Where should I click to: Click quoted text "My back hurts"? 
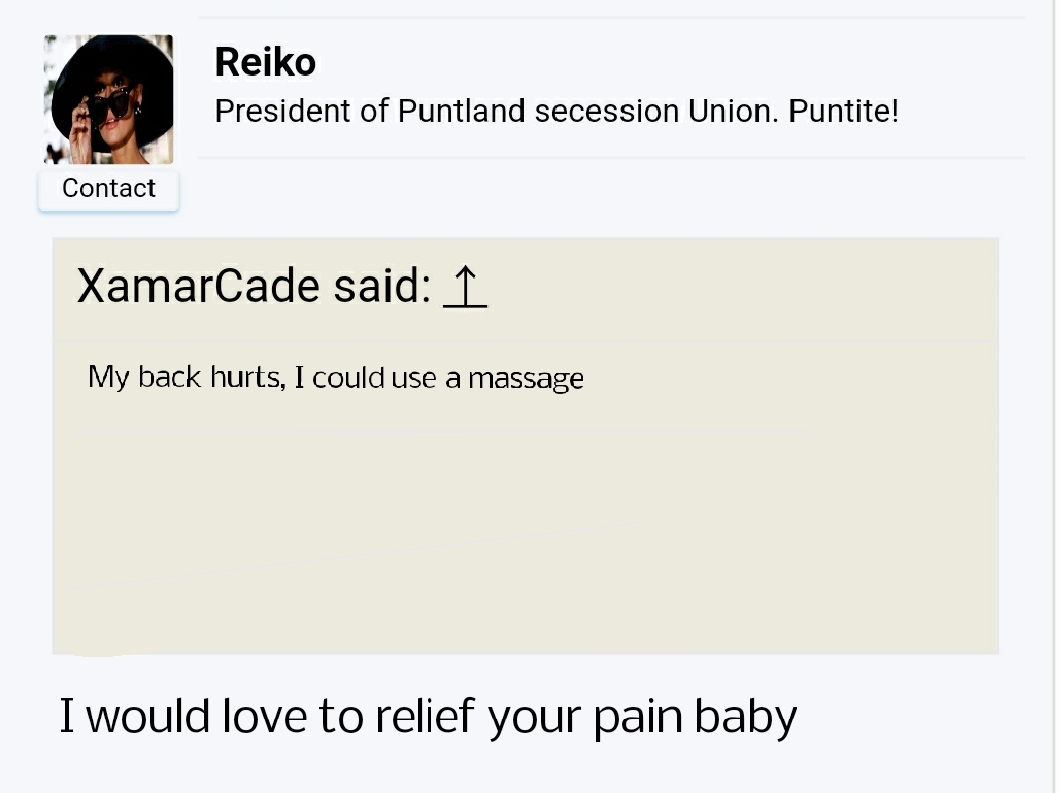pyautogui.click(x=186, y=377)
